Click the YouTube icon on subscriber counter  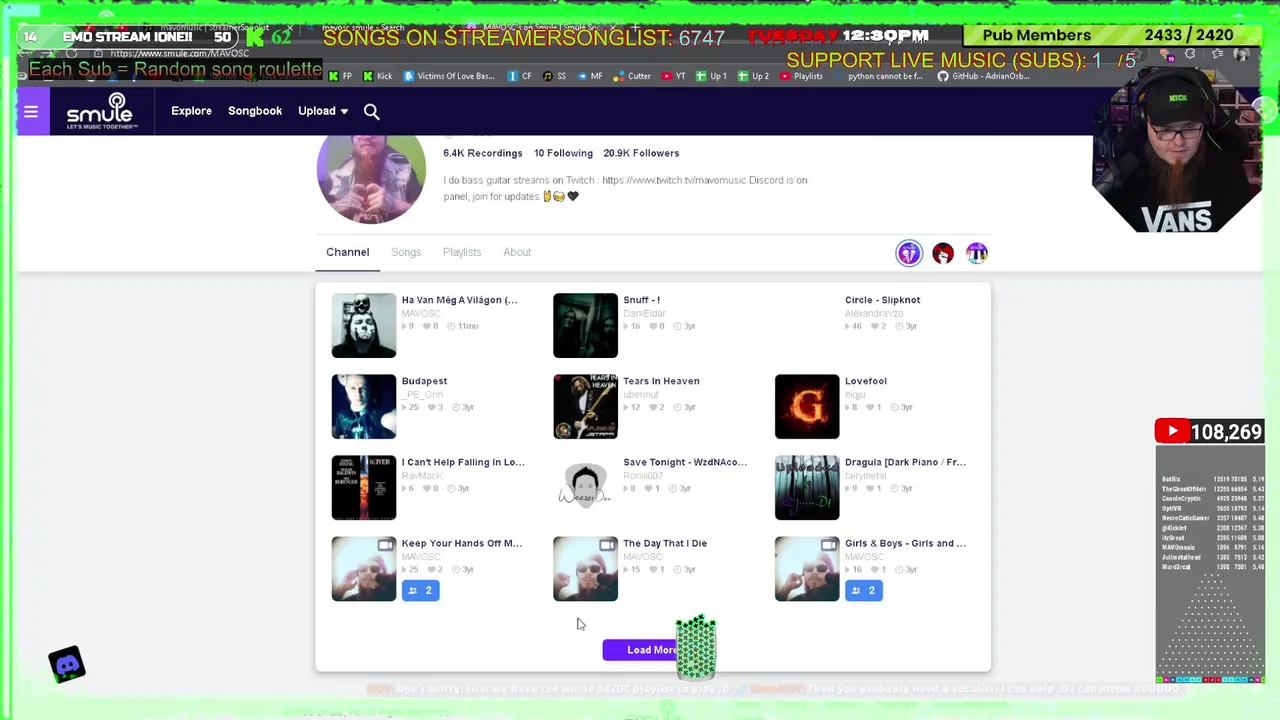point(1173,432)
